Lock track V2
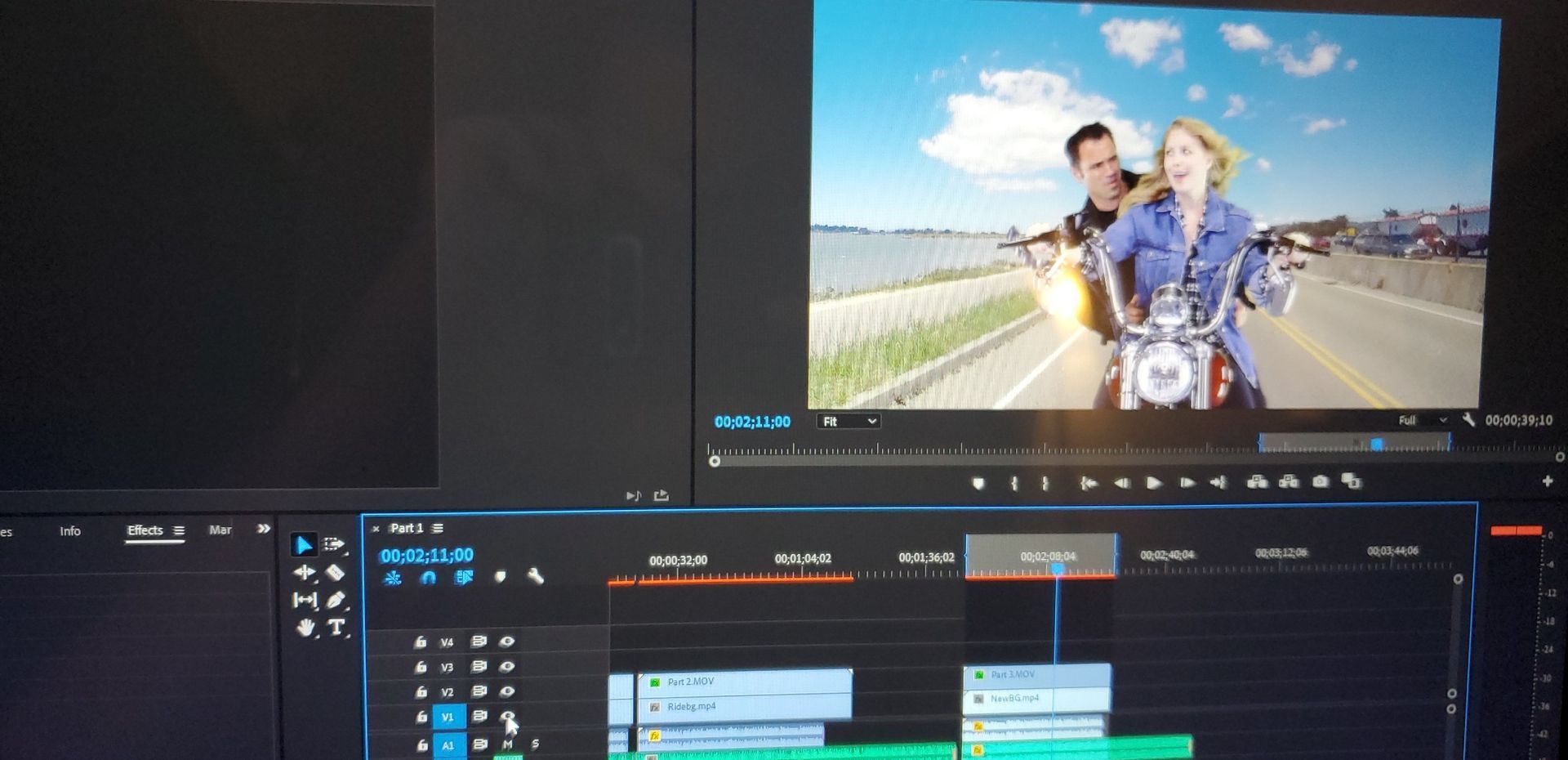 click(x=421, y=692)
